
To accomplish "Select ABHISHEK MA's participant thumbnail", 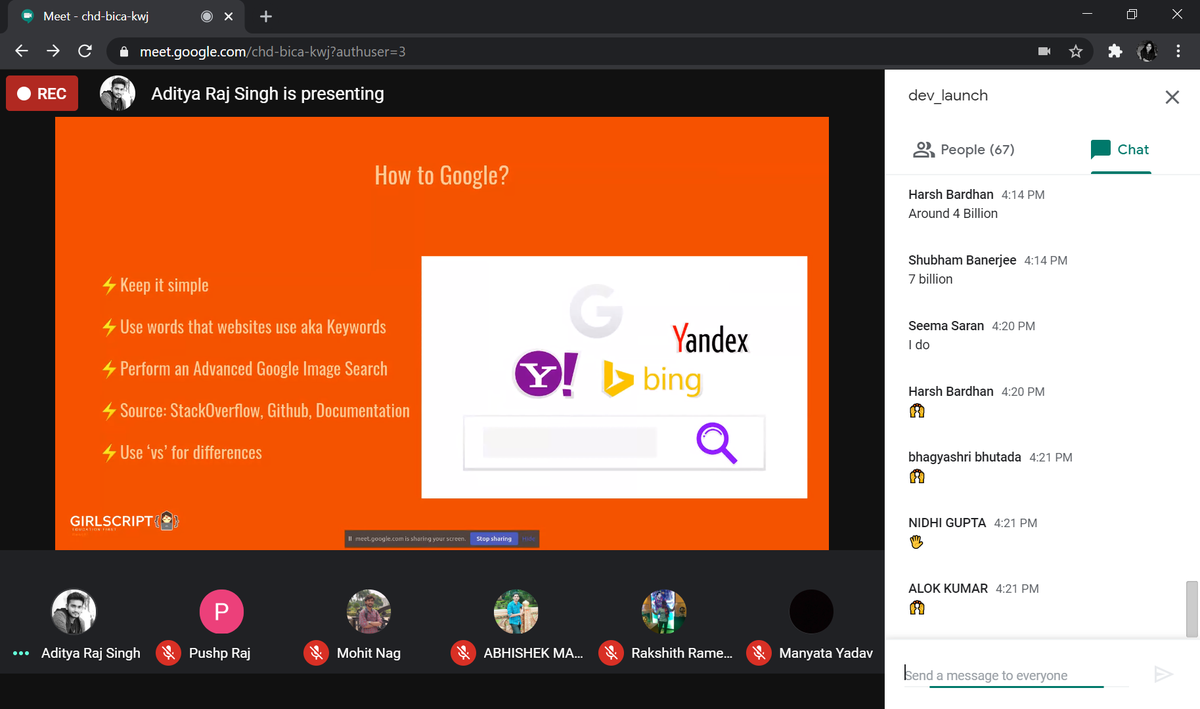I will tap(516, 612).
